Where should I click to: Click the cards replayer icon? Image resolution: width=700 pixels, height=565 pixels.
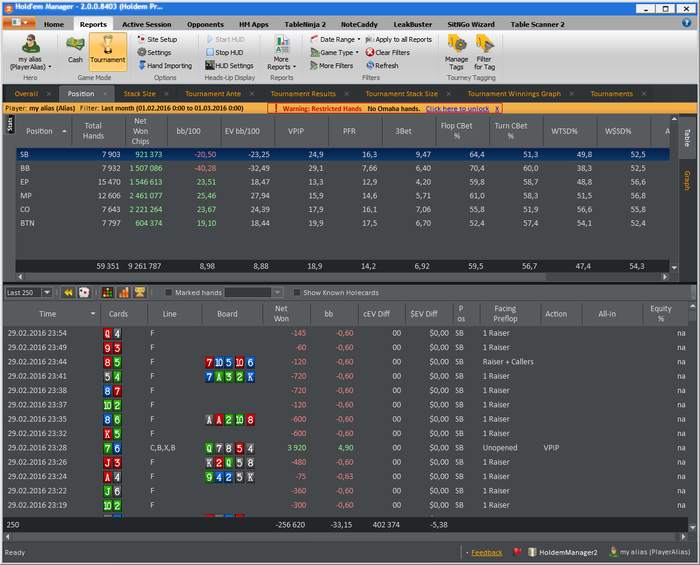point(84,292)
